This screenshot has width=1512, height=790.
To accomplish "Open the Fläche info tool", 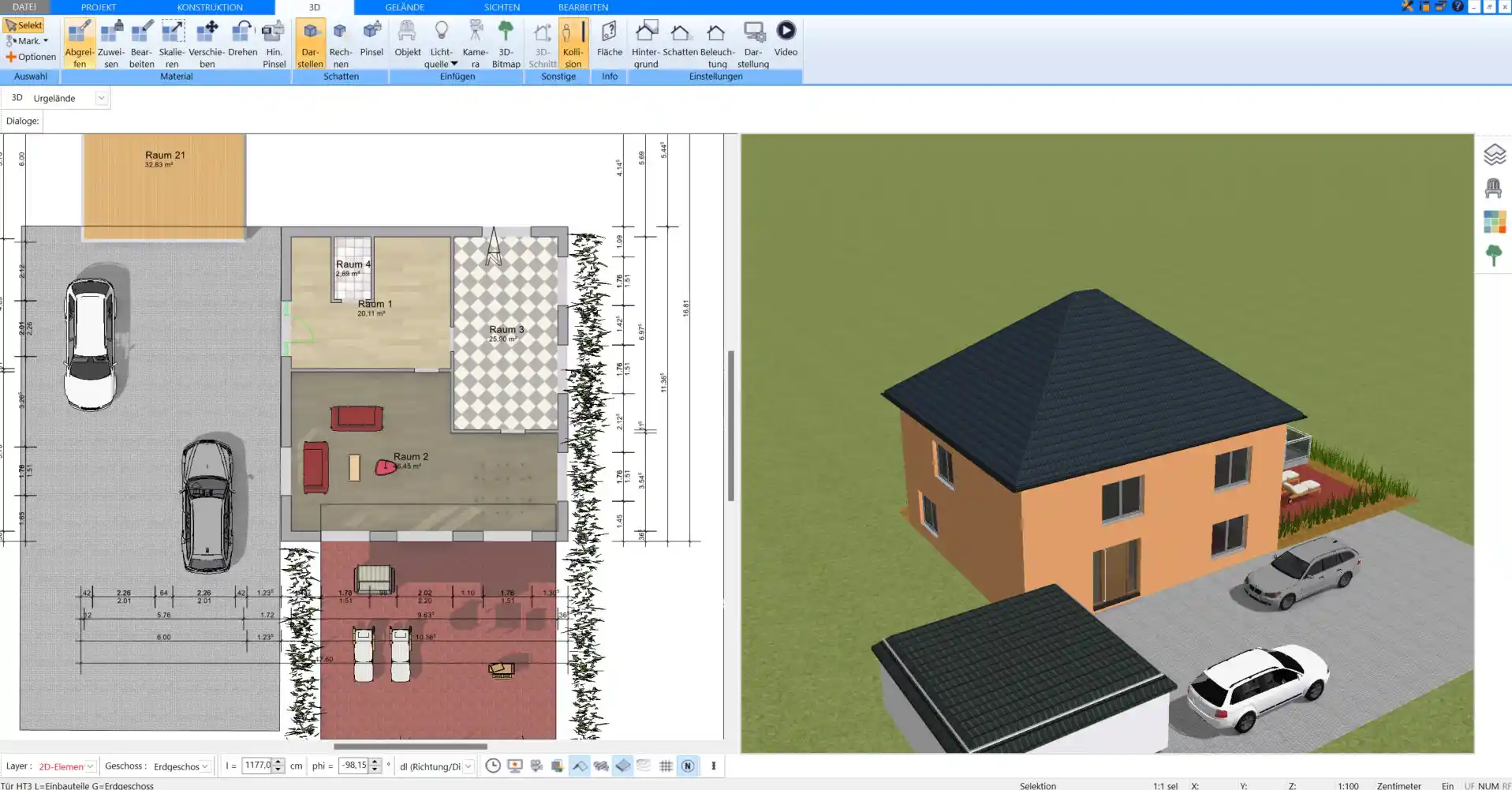I will (609, 39).
